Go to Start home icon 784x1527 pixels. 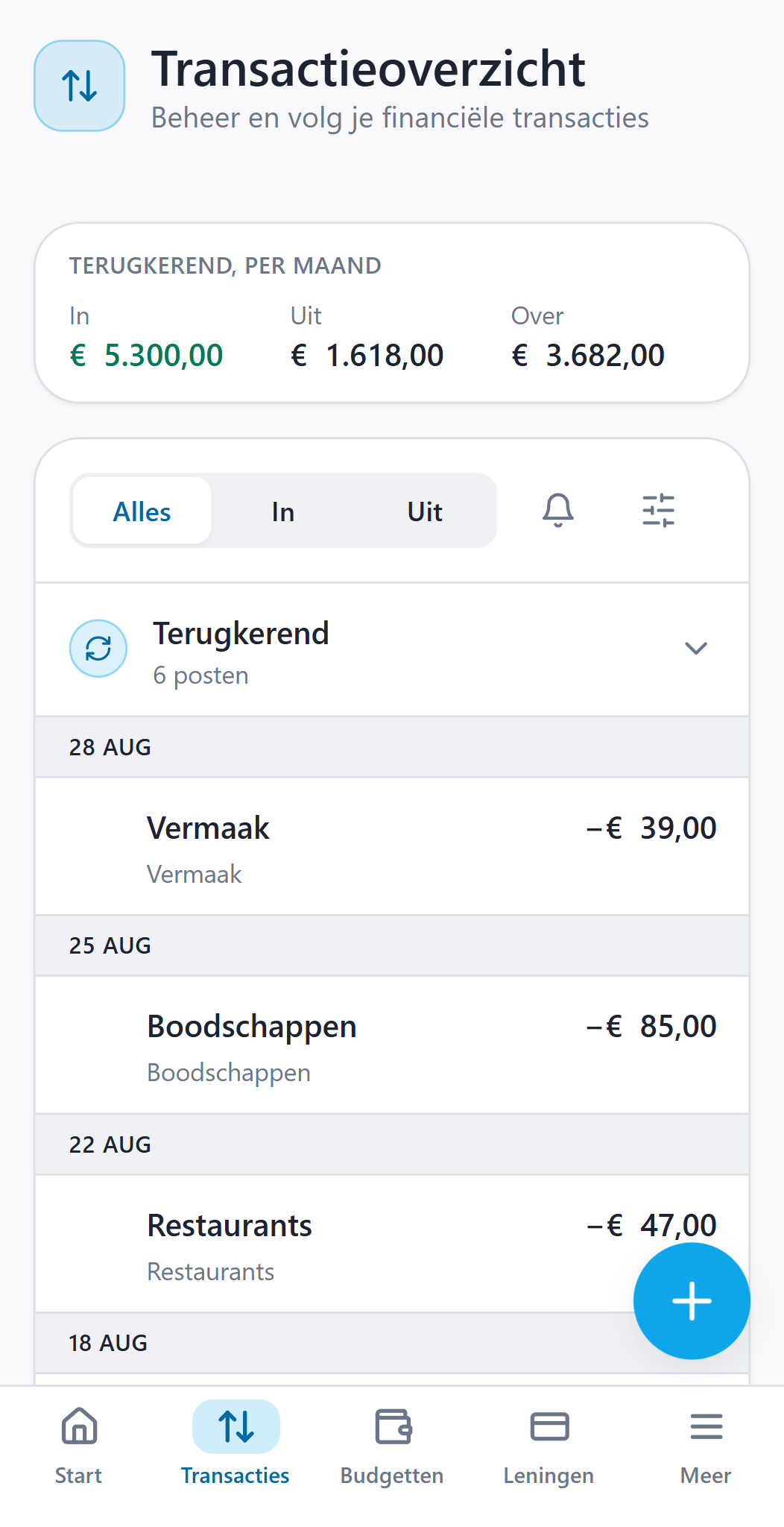79,1426
